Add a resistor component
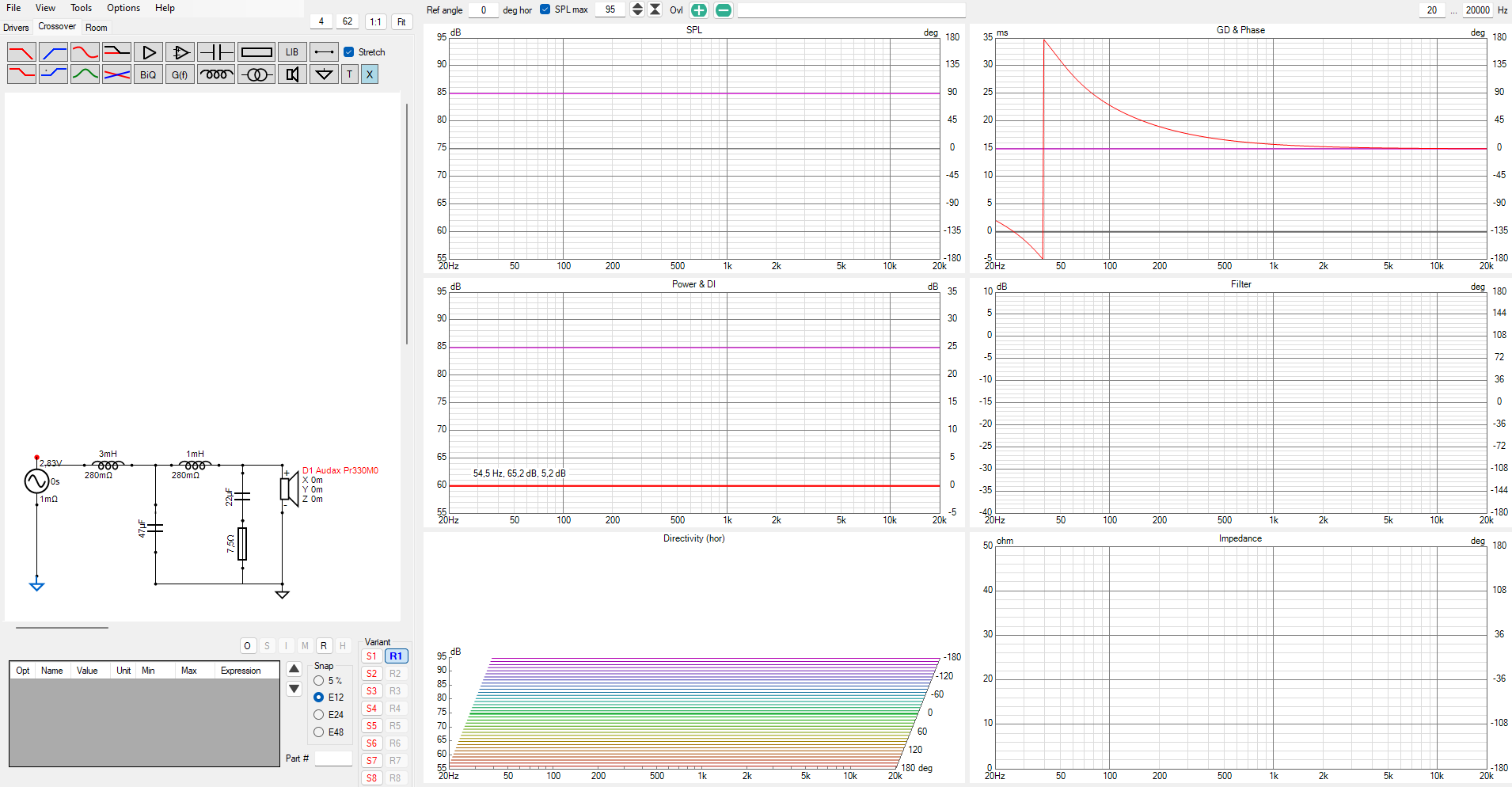Screen dimensions: 1512x787 [x=256, y=52]
